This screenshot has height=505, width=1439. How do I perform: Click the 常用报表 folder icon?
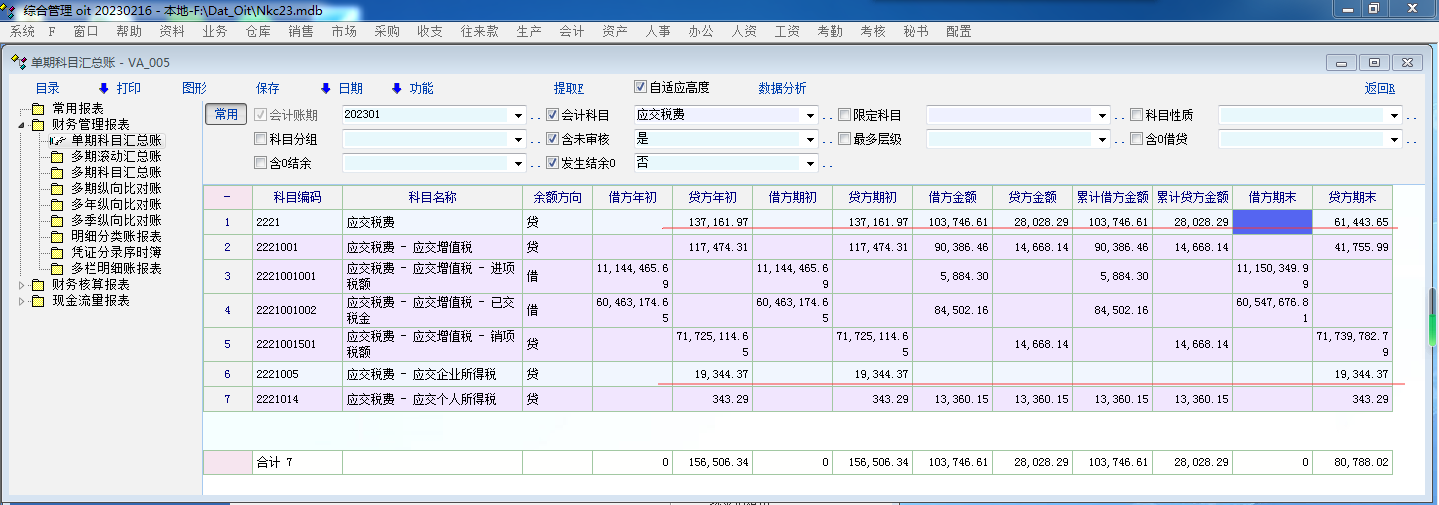pos(38,109)
